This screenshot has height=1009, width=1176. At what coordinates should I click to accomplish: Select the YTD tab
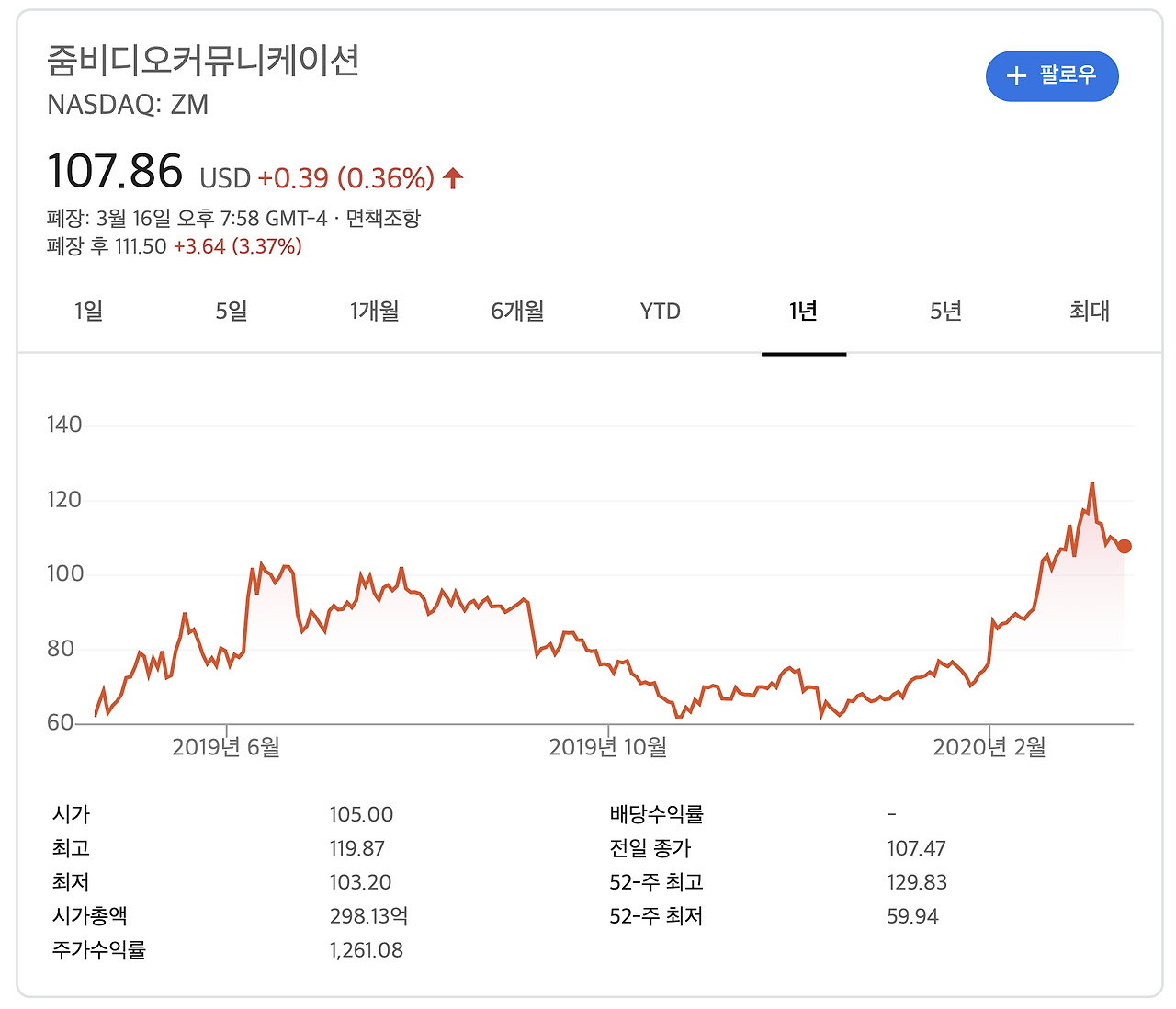click(661, 312)
